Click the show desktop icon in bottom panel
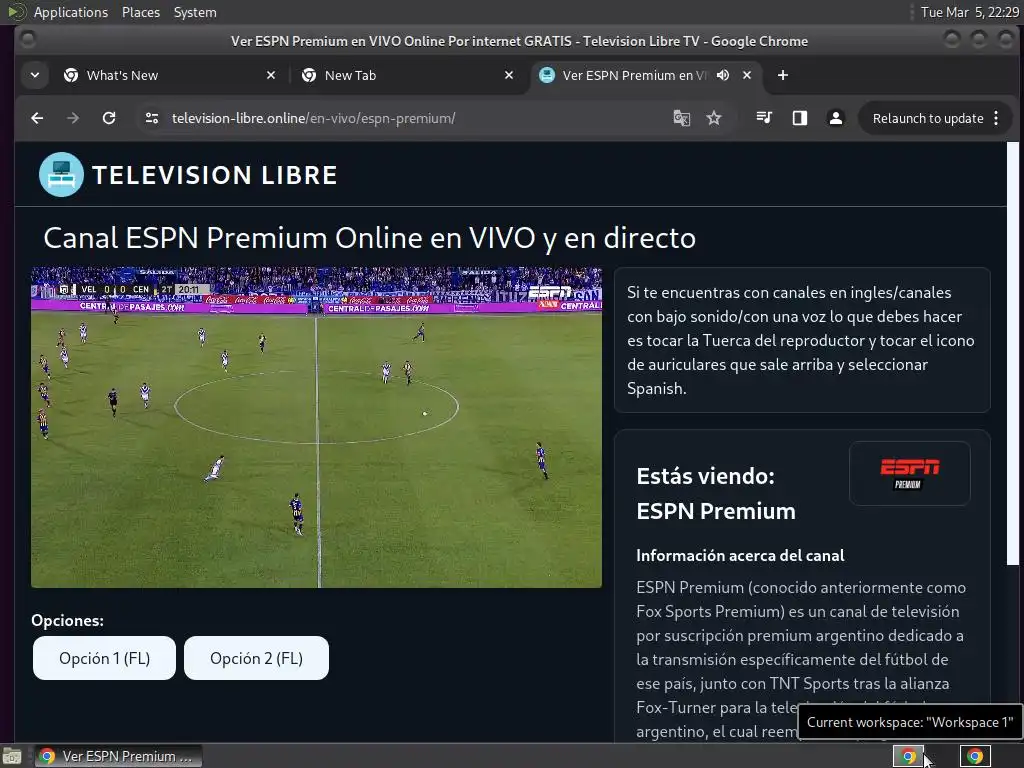The image size is (1024, 768). (x=12, y=756)
